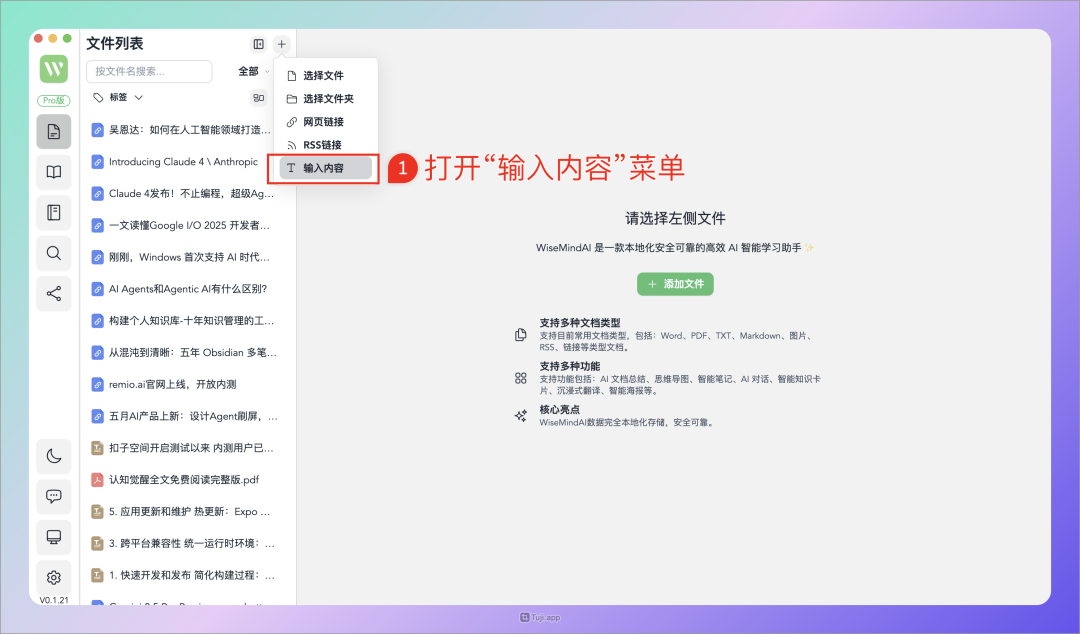Viewport: 1080px width, 634px height.
Task: Open the settings gear icon
Action: [x=54, y=577]
